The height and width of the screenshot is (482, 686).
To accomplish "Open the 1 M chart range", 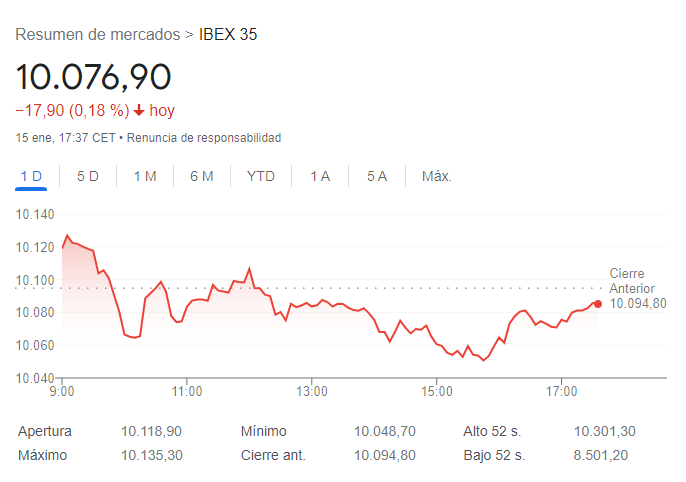I will point(145,176).
